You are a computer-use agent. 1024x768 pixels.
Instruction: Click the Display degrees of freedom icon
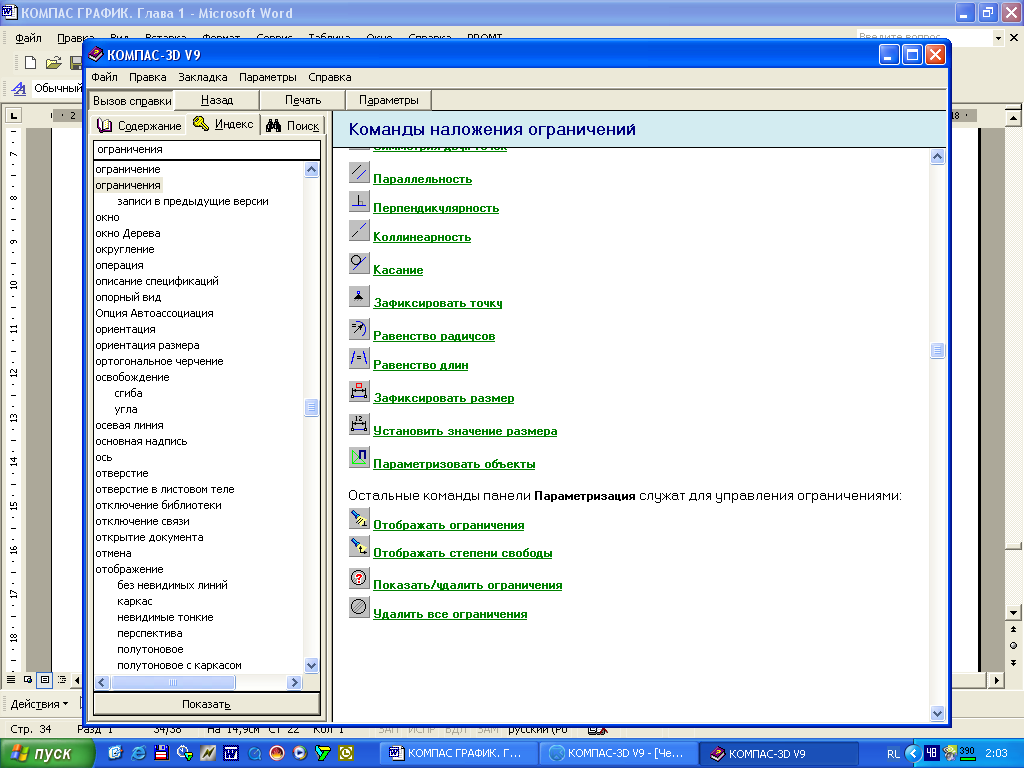coord(359,546)
